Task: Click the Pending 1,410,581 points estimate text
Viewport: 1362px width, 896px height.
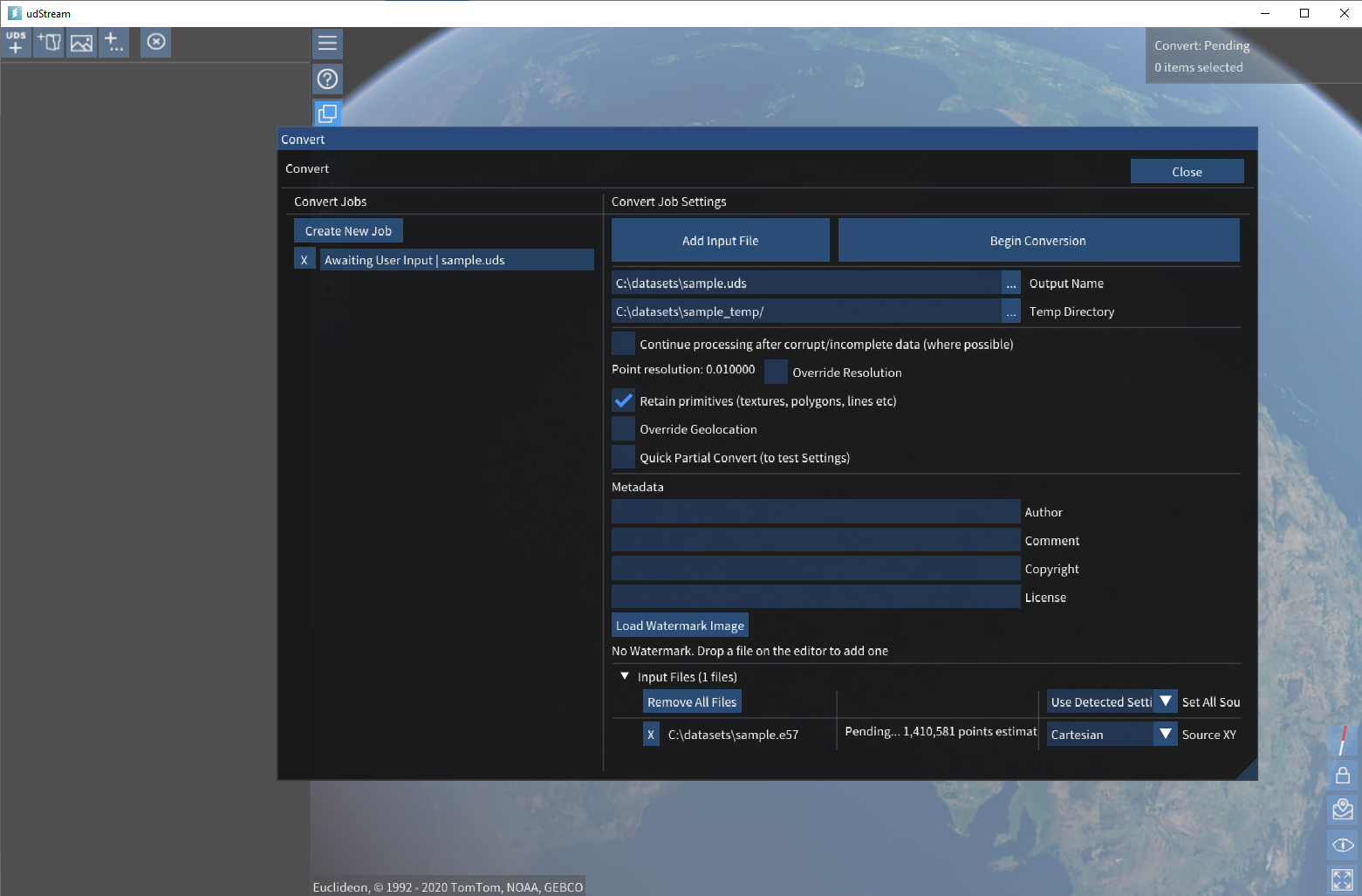Action: click(x=941, y=731)
